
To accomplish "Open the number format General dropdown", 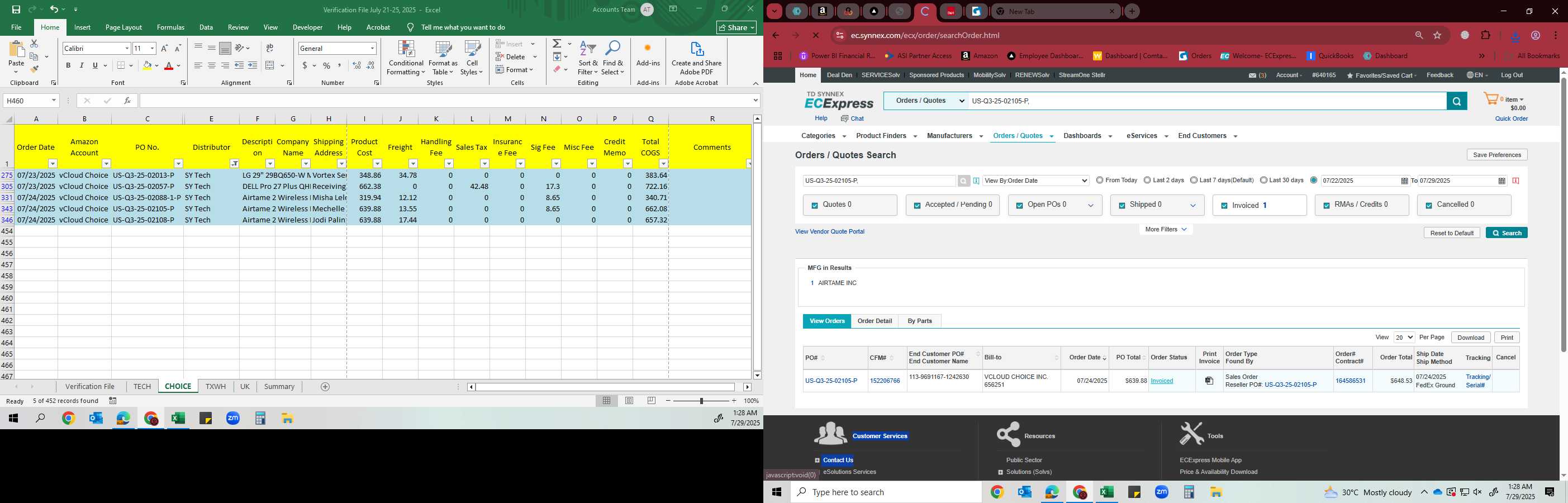I will (x=372, y=48).
